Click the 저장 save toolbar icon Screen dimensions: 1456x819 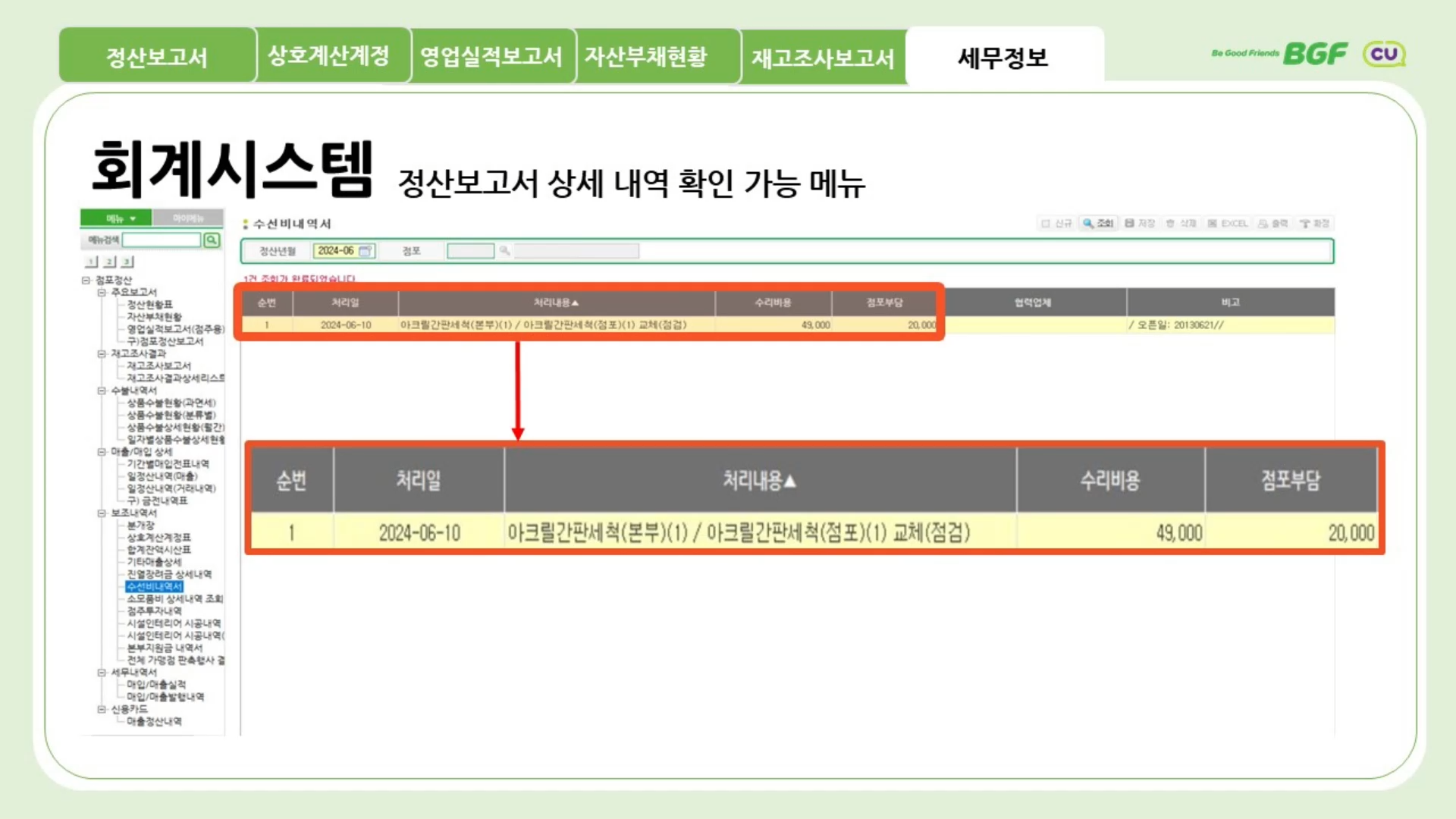[x=1139, y=223]
